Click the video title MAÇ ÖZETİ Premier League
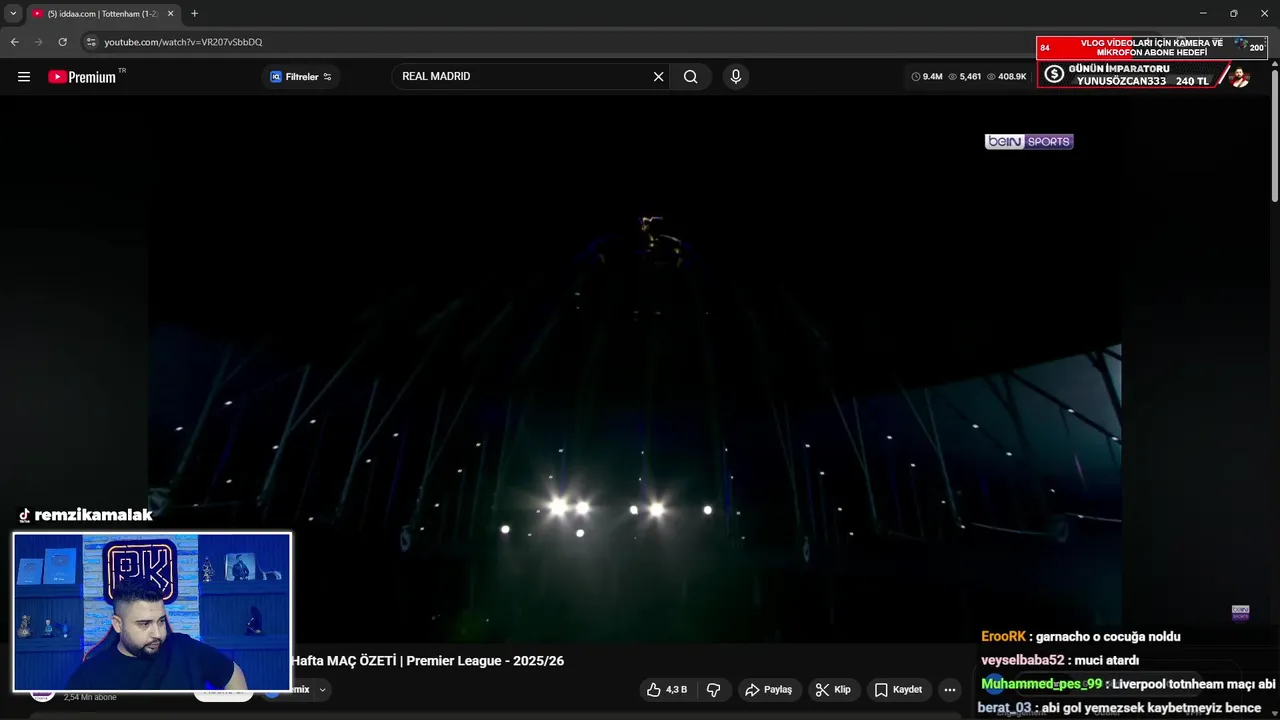 pos(427,661)
